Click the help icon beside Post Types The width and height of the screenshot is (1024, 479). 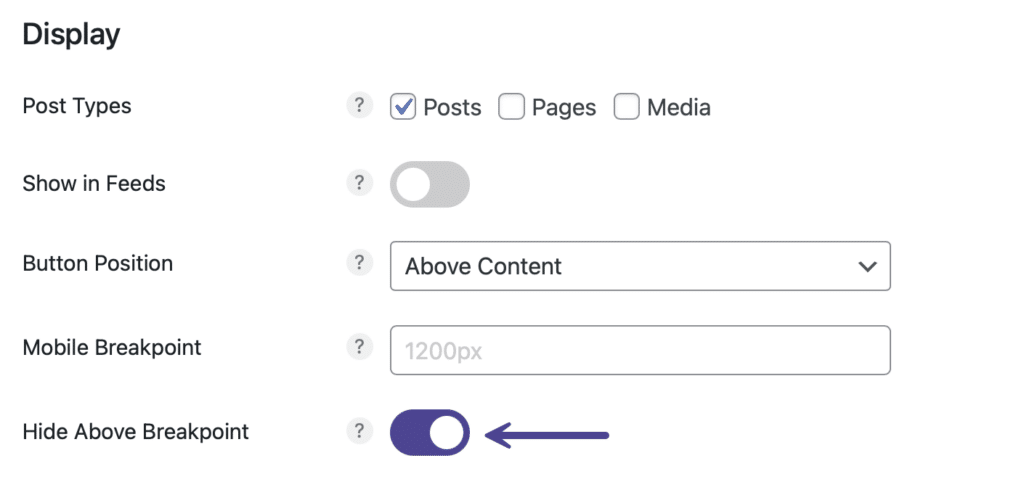(x=359, y=105)
